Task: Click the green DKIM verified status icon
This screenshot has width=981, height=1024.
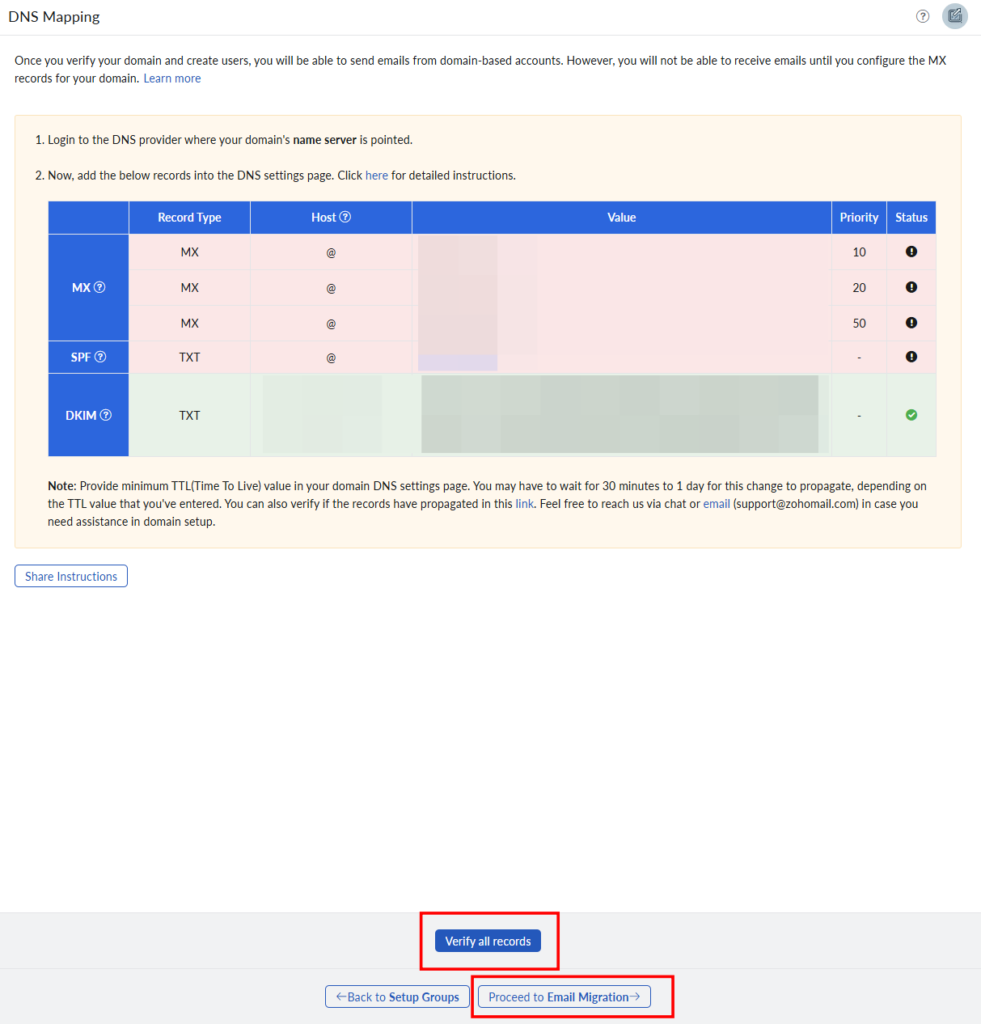Action: point(911,415)
